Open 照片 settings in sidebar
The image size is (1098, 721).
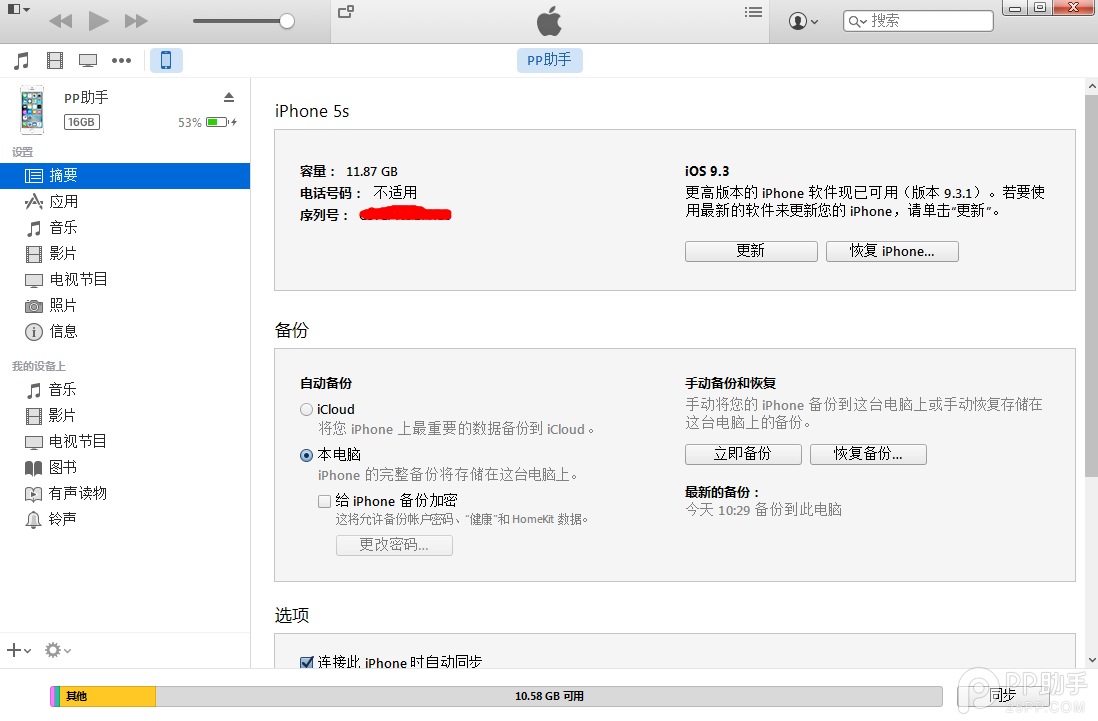pyautogui.click(x=63, y=305)
